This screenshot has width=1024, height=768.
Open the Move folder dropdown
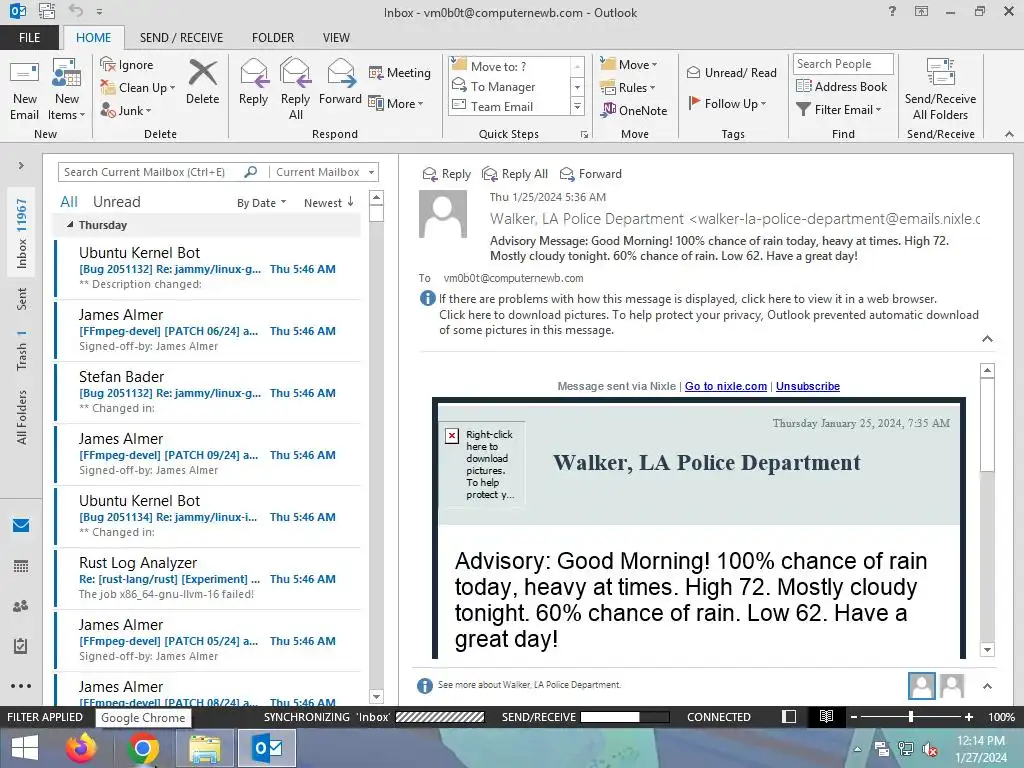click(629, 65)
